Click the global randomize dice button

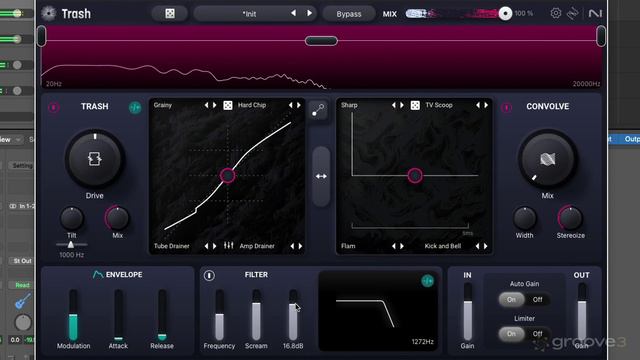[x=170, y=13]
